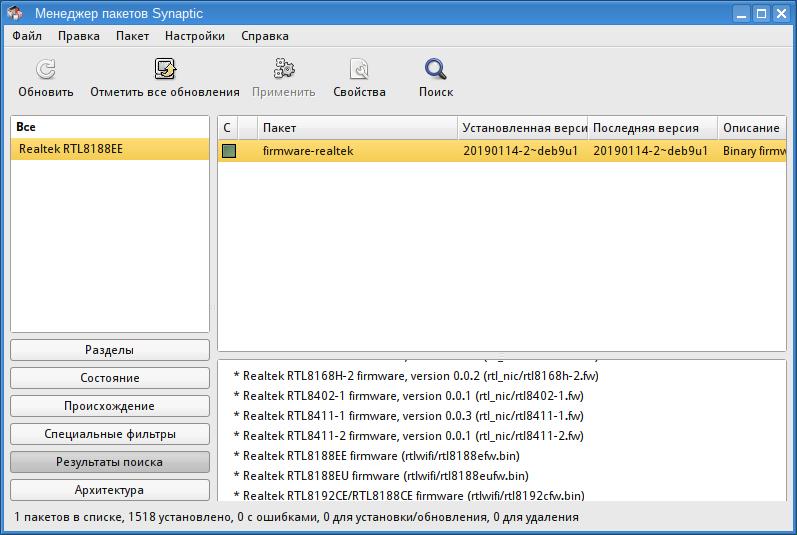
Task: Click the Обновить reload icon
Action: tap(46, 69)
